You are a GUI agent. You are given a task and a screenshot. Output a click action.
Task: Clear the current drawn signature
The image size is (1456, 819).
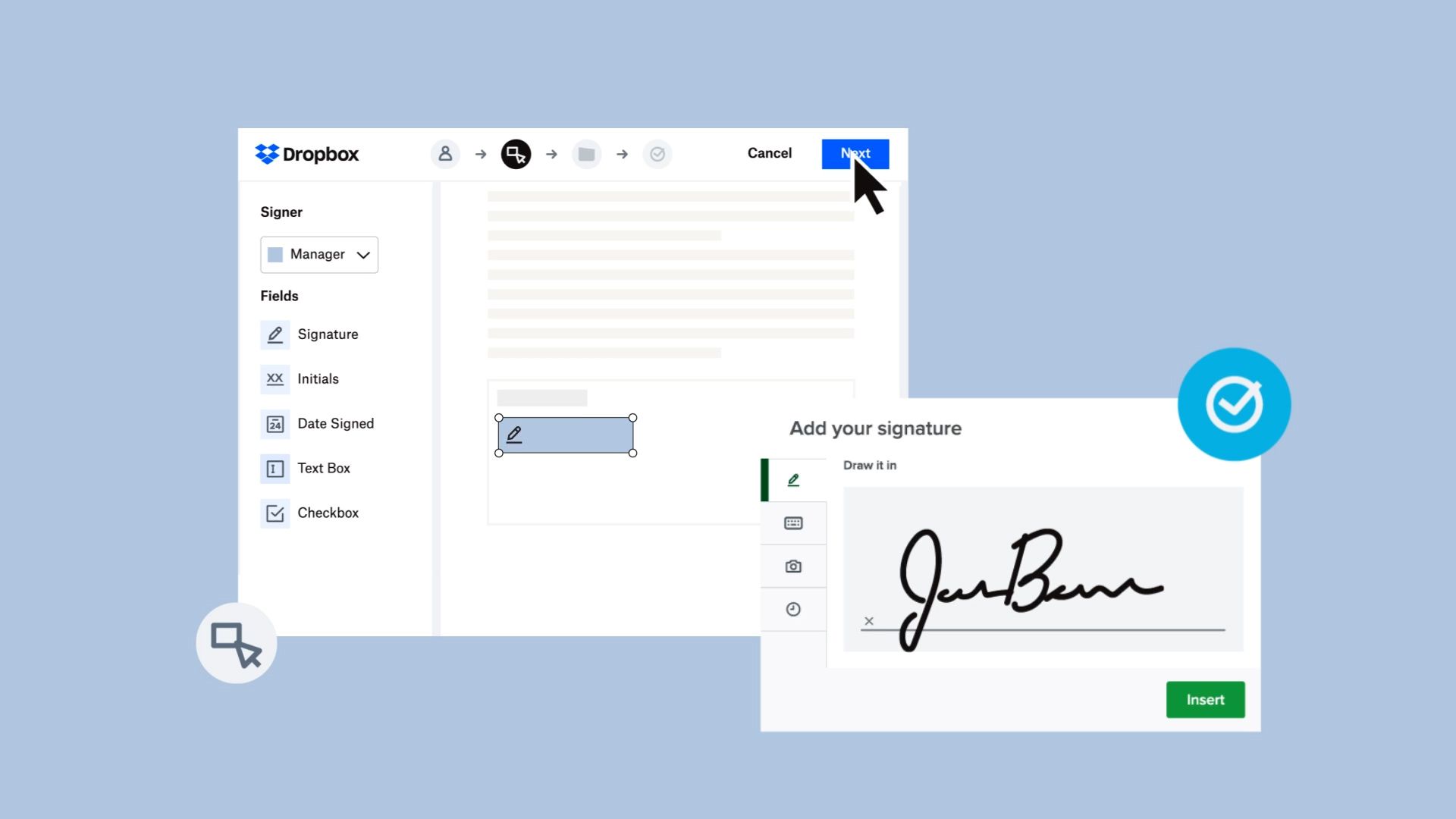869,621
